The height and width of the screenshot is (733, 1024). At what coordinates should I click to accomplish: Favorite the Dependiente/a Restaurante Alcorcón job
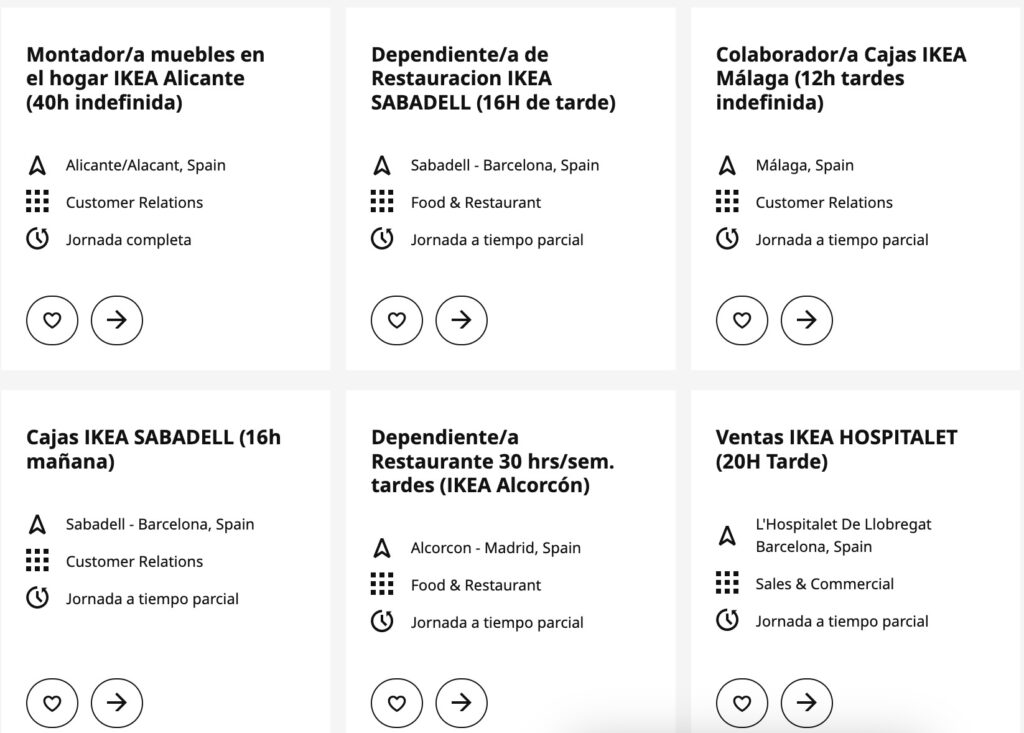pos(397,703)
